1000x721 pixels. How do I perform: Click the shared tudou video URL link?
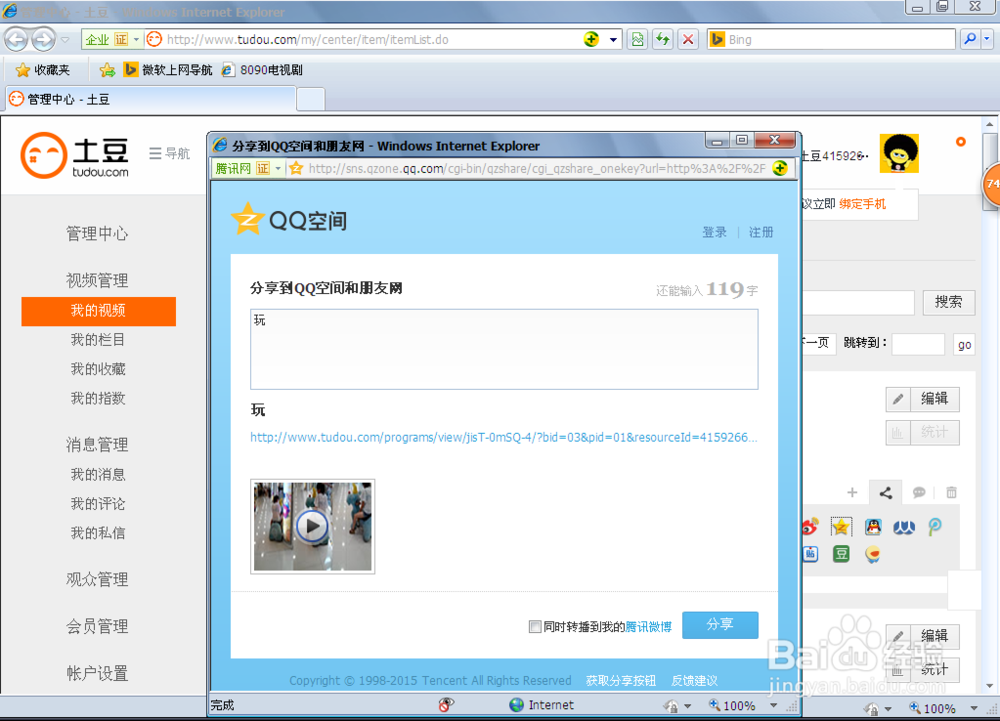(504, 437)
